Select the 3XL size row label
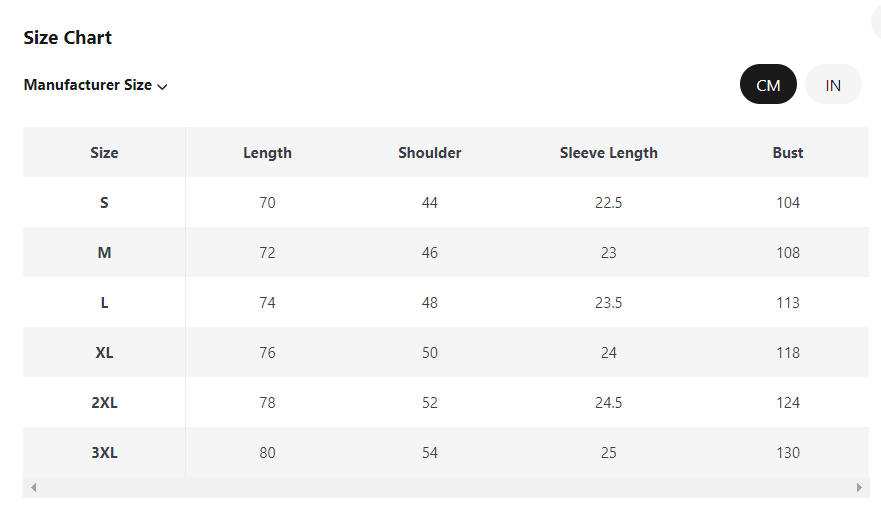 pyautogui.click(x=104, y=453)
